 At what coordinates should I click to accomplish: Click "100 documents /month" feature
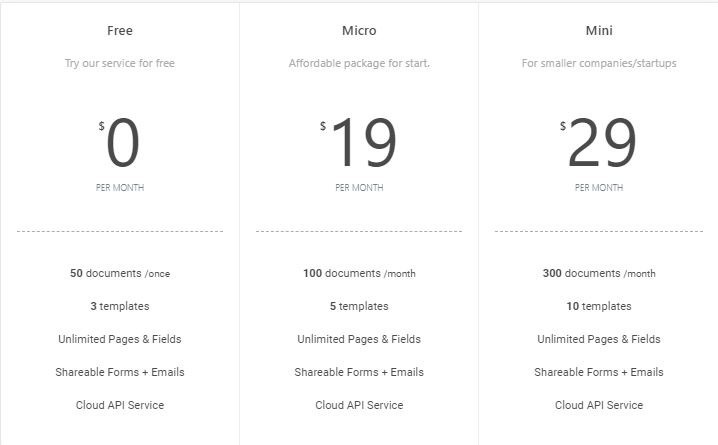click(x=359, y=273)
